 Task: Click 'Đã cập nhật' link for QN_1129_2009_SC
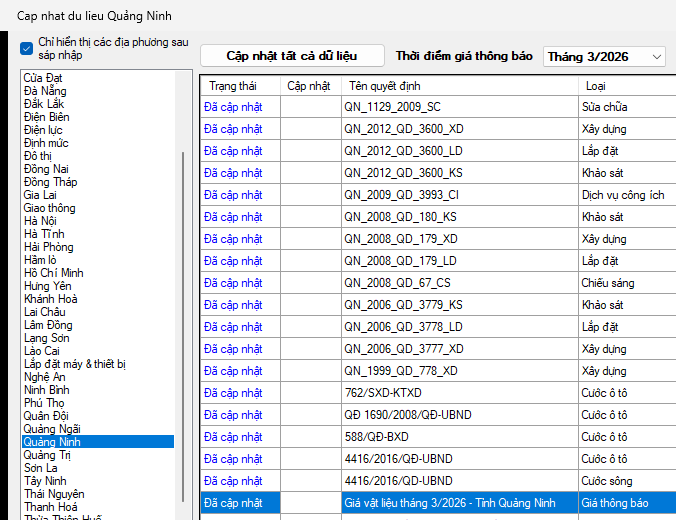tap(233, 107)
